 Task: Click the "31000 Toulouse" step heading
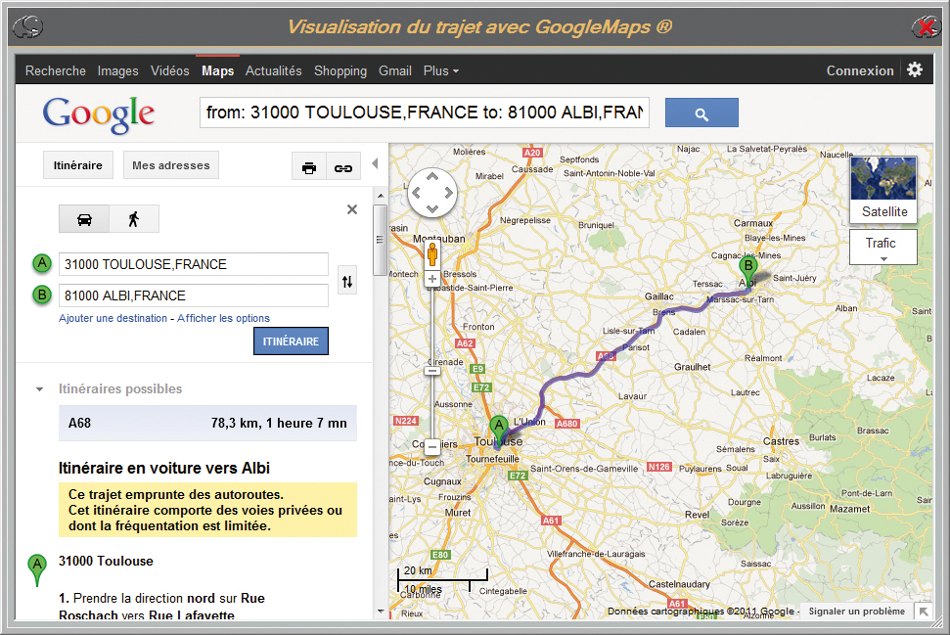click(106, 561)
